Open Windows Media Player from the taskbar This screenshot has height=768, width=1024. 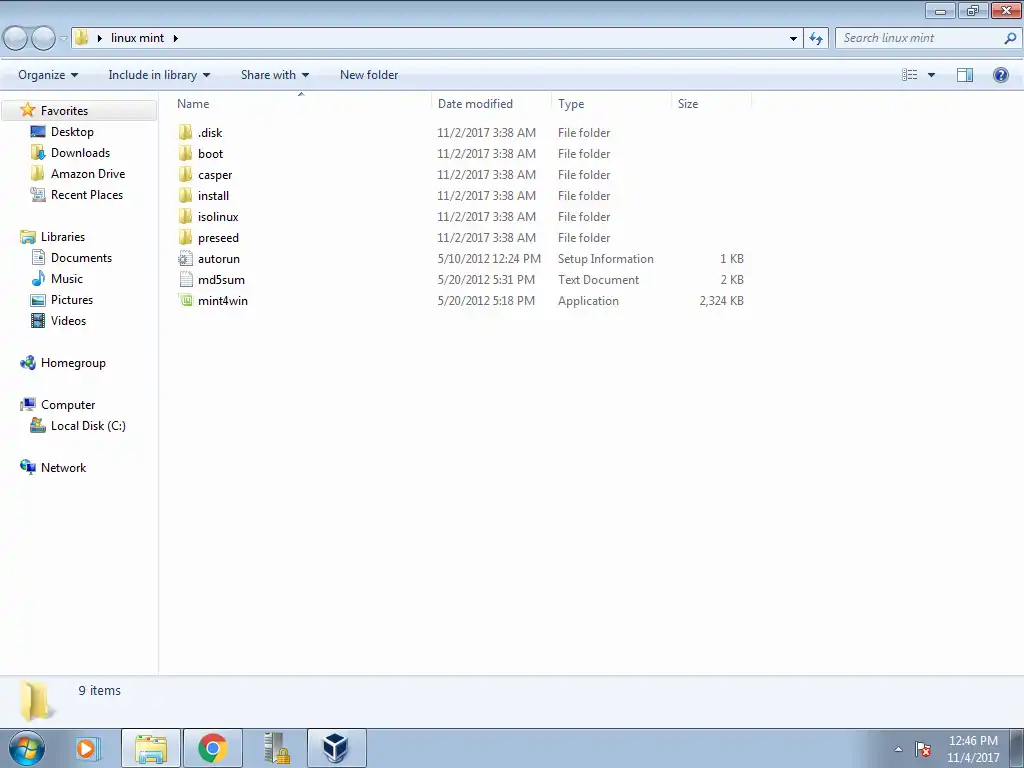click(x=87, y=748)
